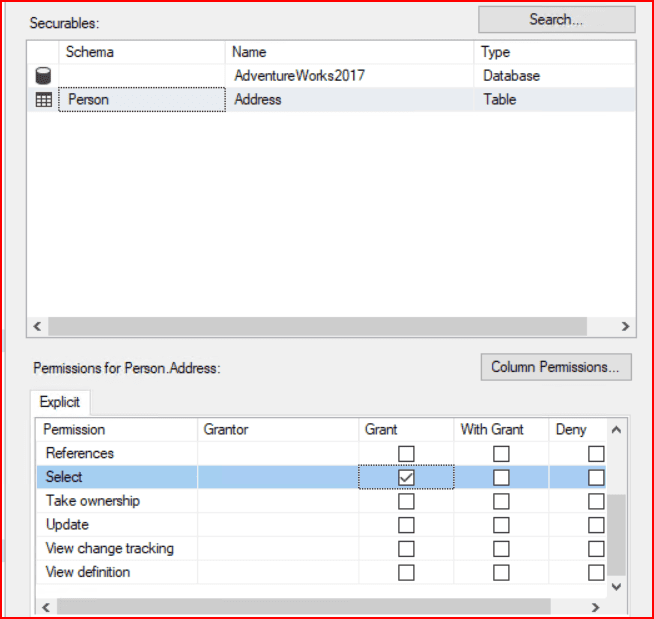
Task: Check the With Grant box for Select
Action: [x=501, y=478]
